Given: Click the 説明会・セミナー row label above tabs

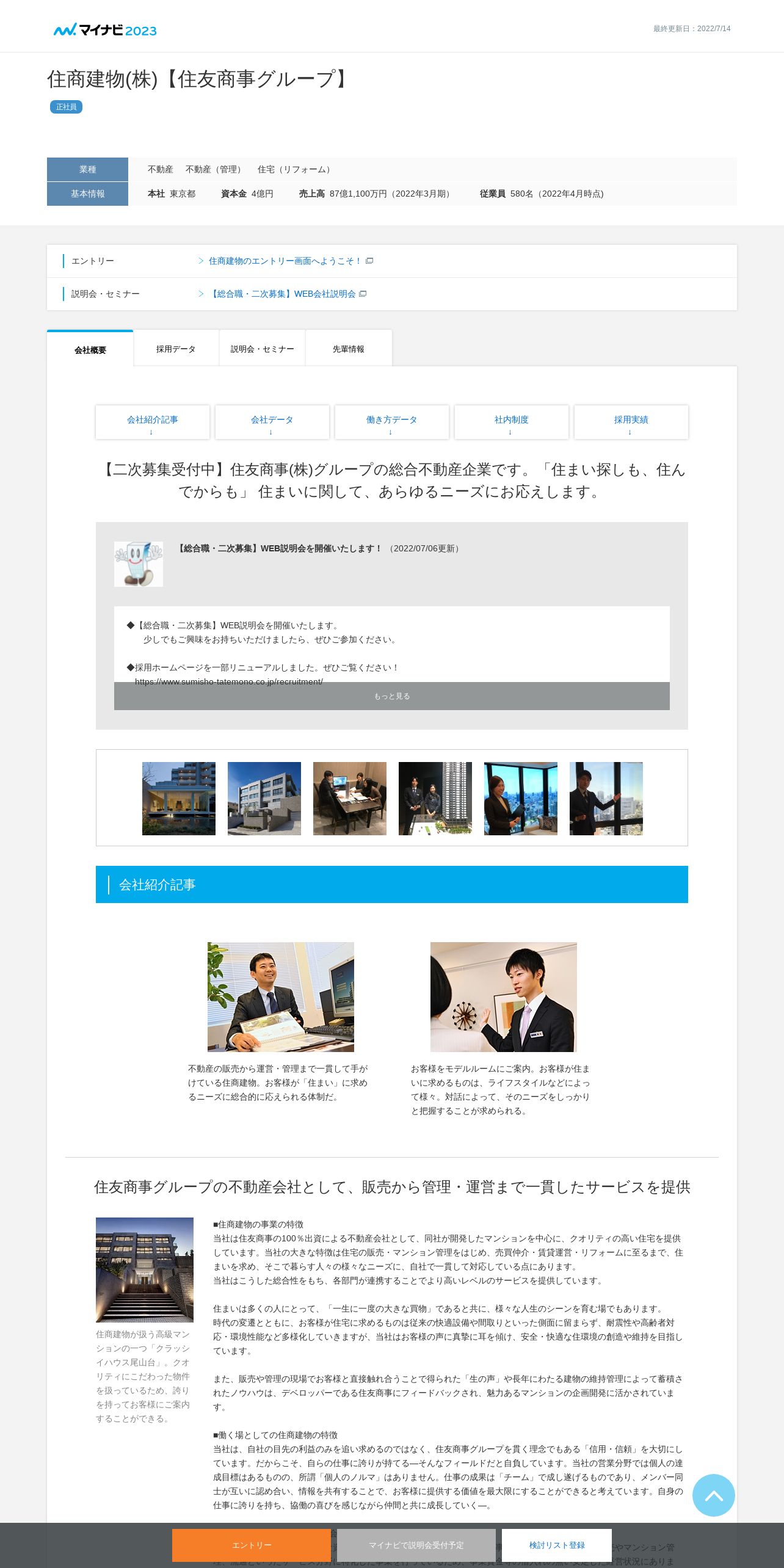Looking at the screenshot, I should [x=106, y=294].
